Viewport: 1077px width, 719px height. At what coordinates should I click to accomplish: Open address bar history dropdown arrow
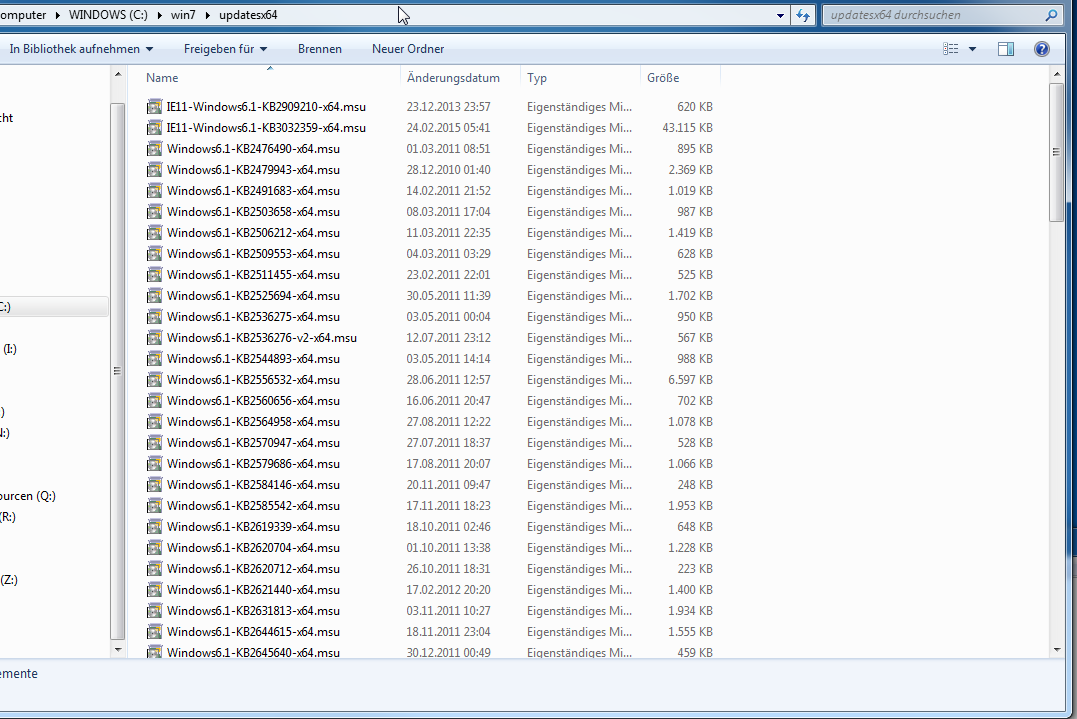point(780,15)
